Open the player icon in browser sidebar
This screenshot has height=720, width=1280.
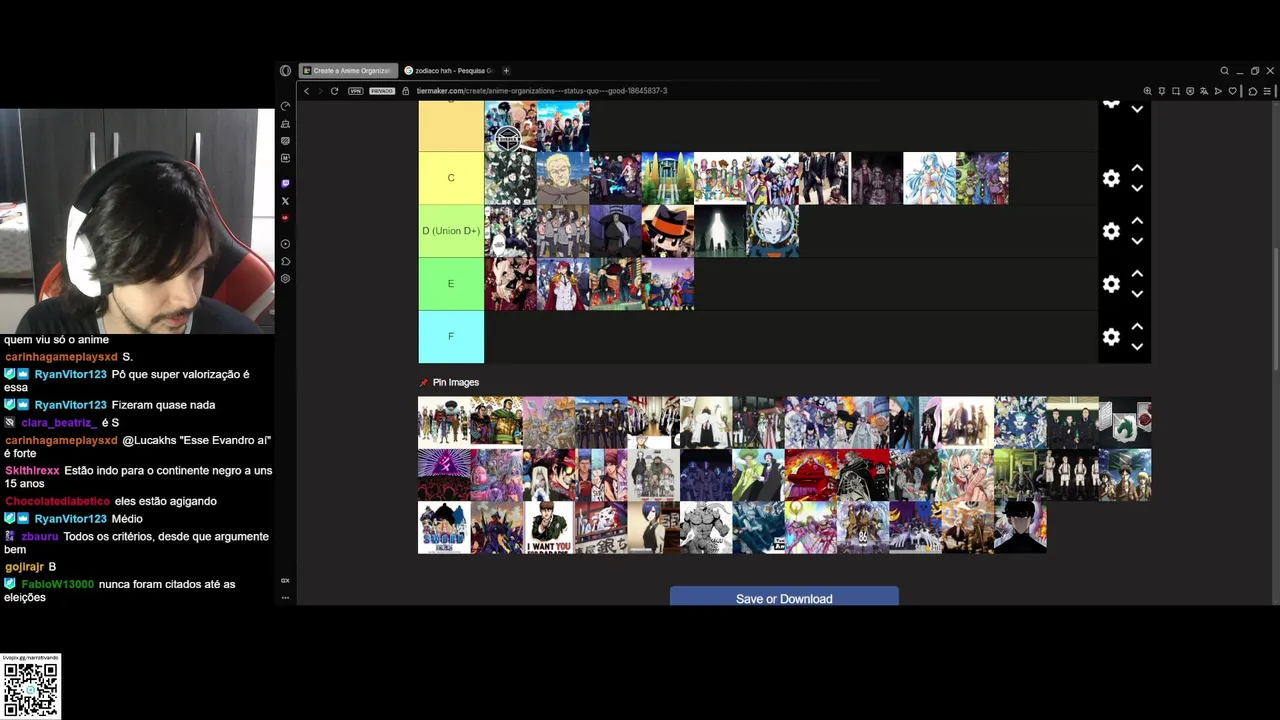(285, 244)
